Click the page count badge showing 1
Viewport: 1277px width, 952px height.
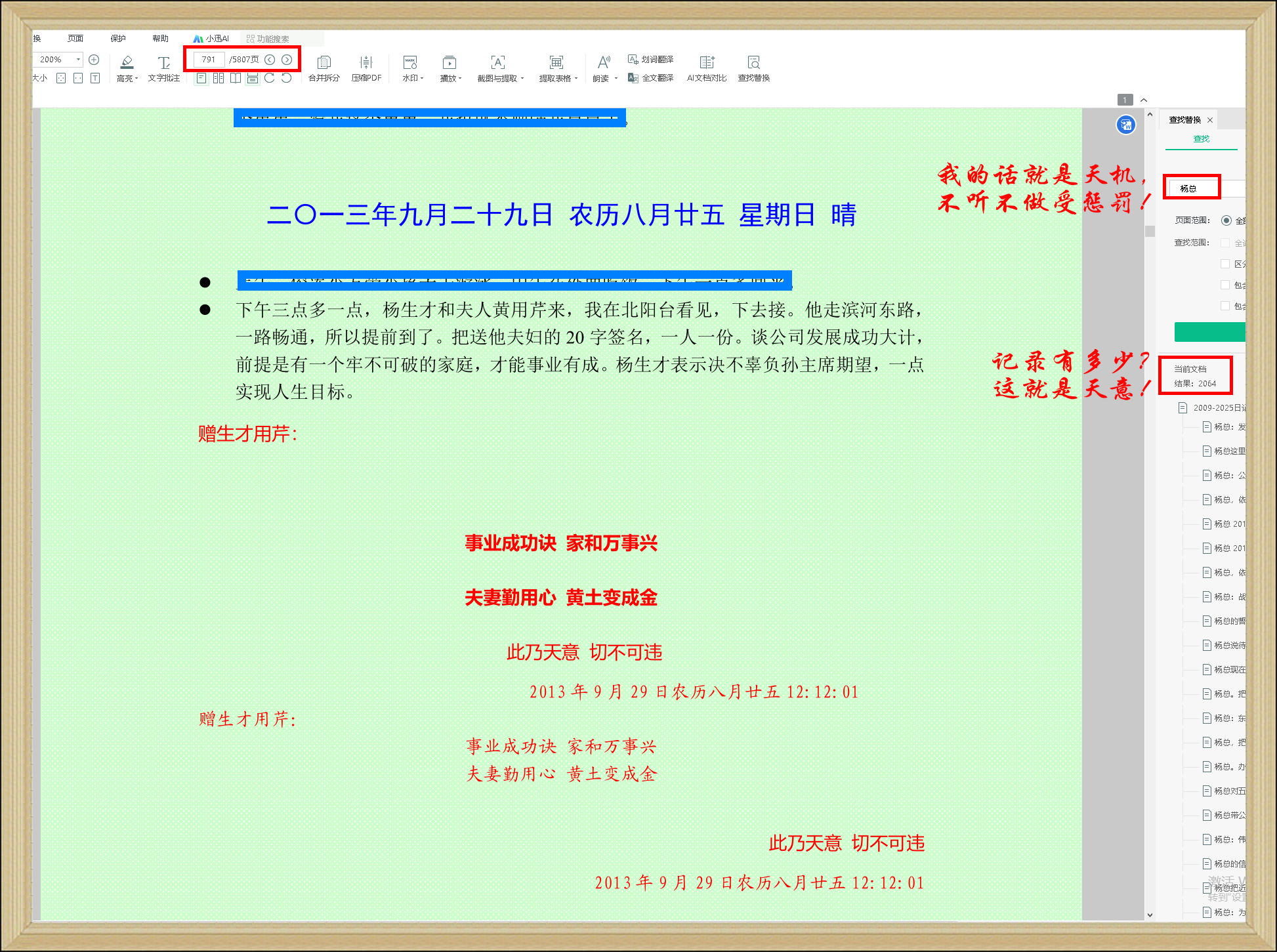pyautogui.click(x=1125, y=100)
